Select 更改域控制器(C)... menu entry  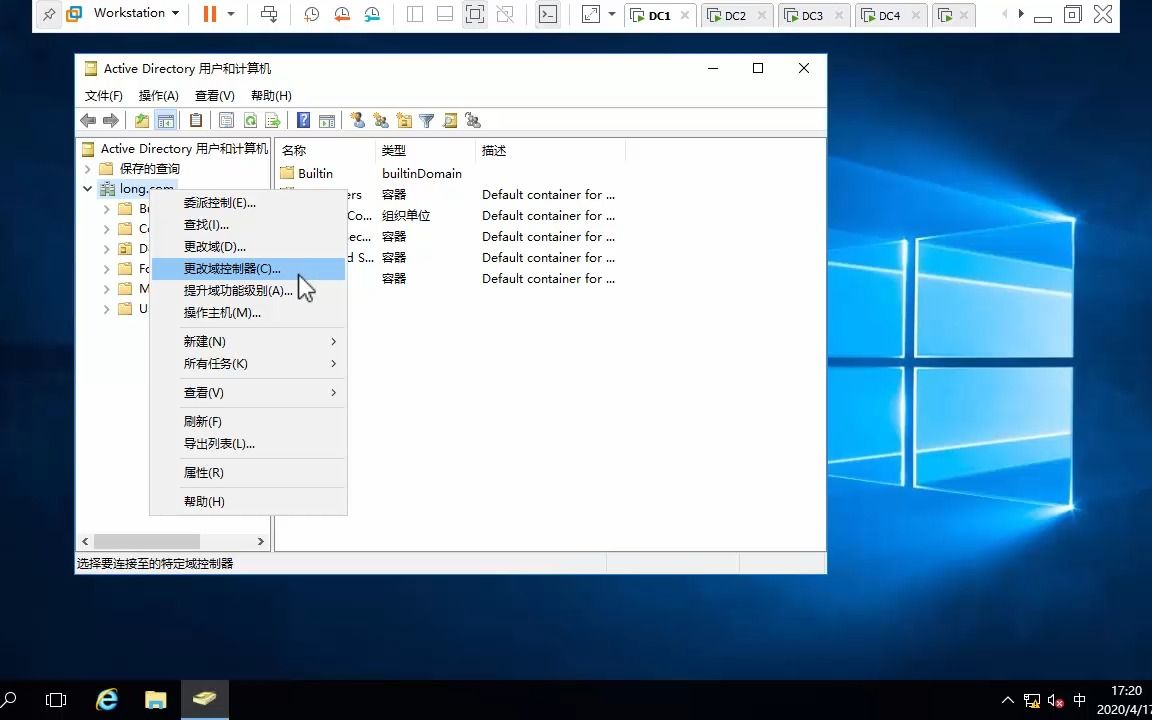249,269
